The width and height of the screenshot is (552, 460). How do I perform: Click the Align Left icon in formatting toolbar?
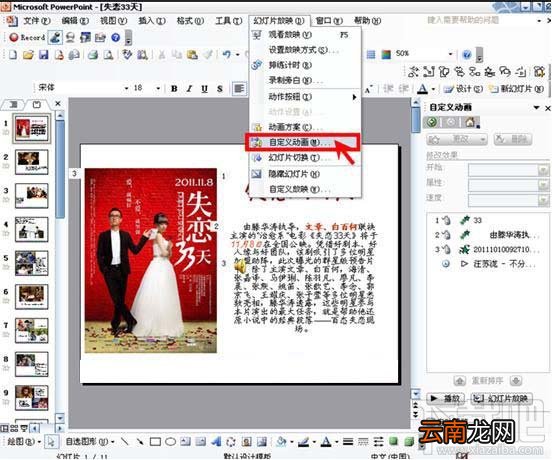click(x=239, y=88)
